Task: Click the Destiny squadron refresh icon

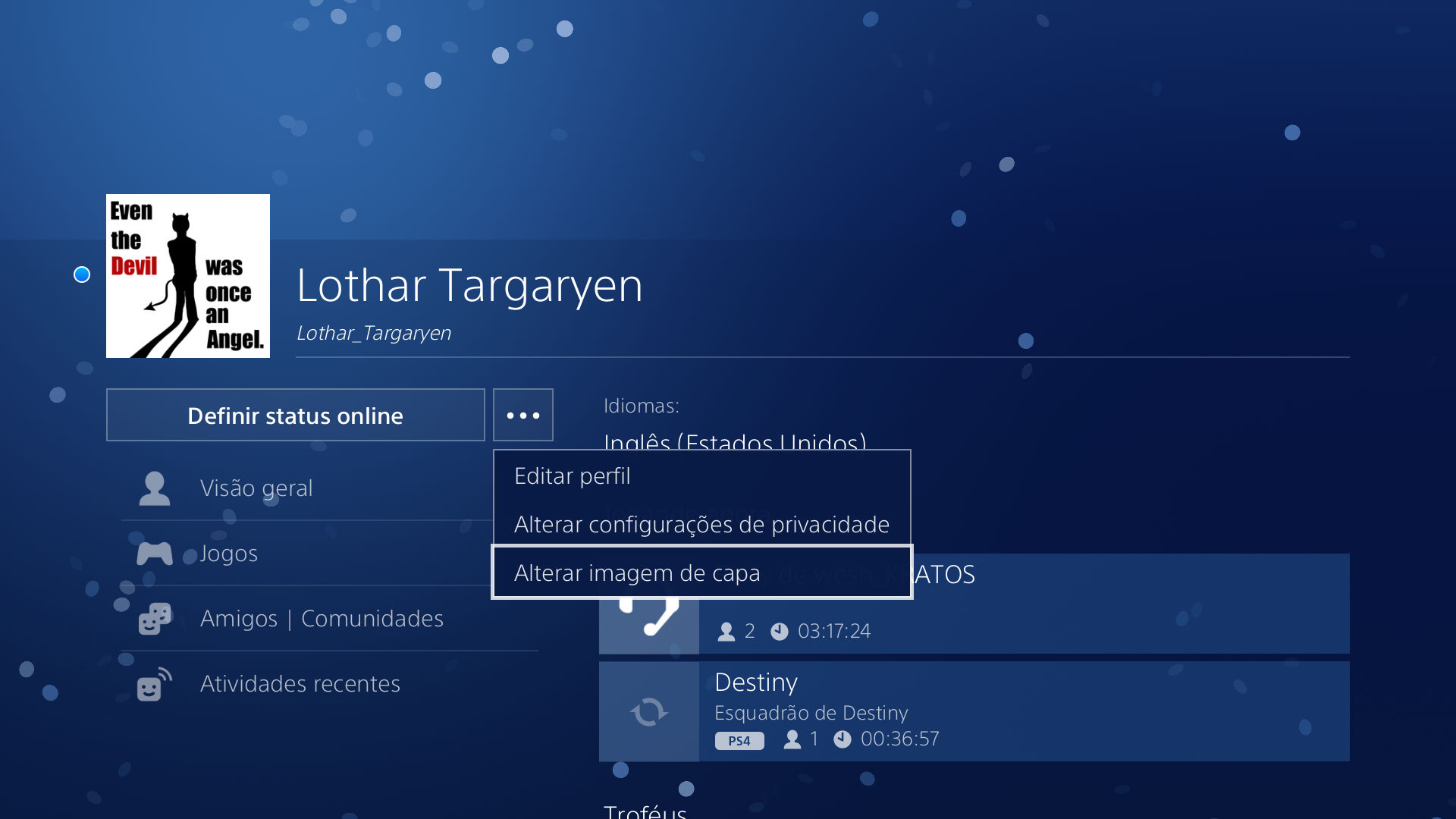Action: click(648, 711)
